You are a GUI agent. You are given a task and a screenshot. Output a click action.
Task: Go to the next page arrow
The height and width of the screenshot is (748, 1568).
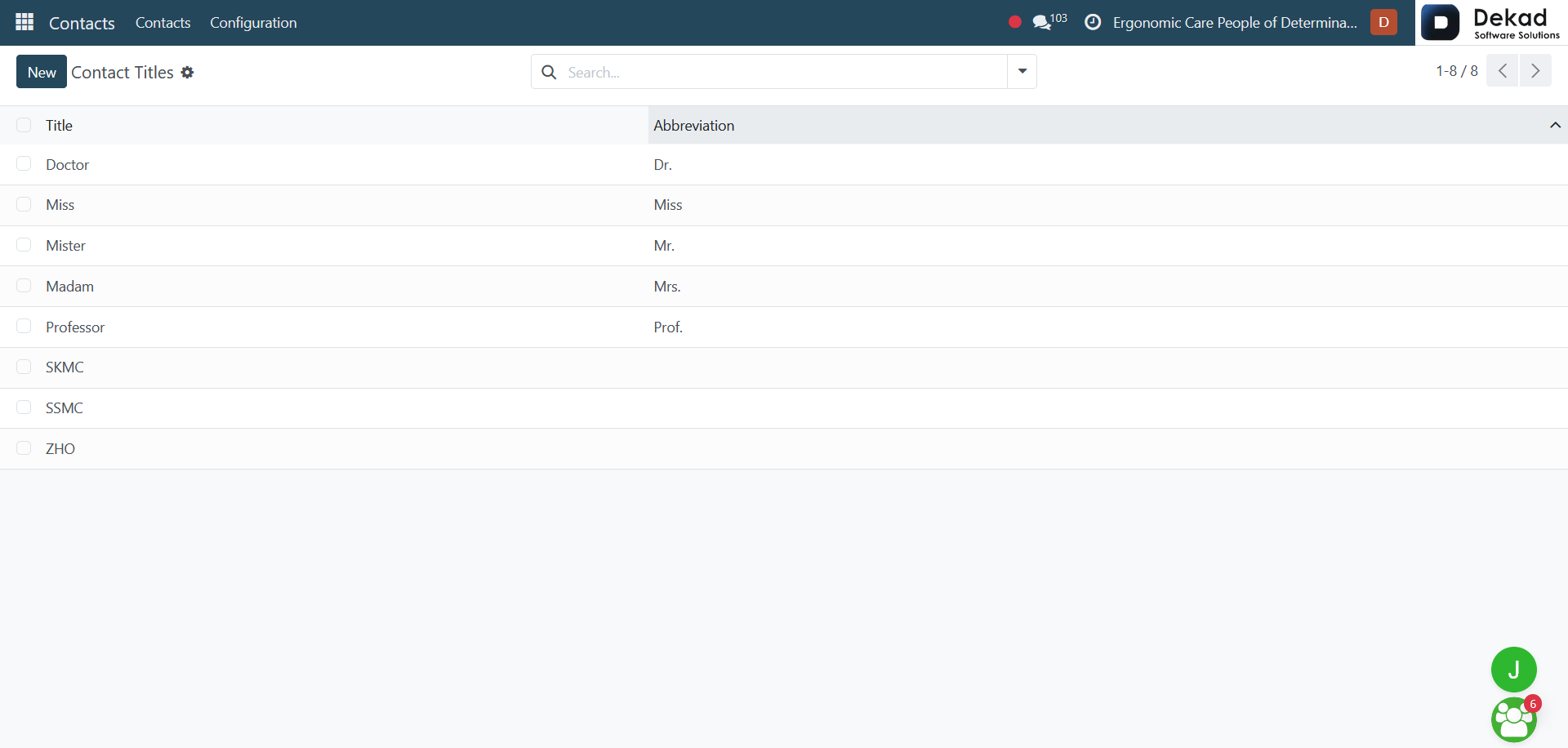click(1535, 71)
